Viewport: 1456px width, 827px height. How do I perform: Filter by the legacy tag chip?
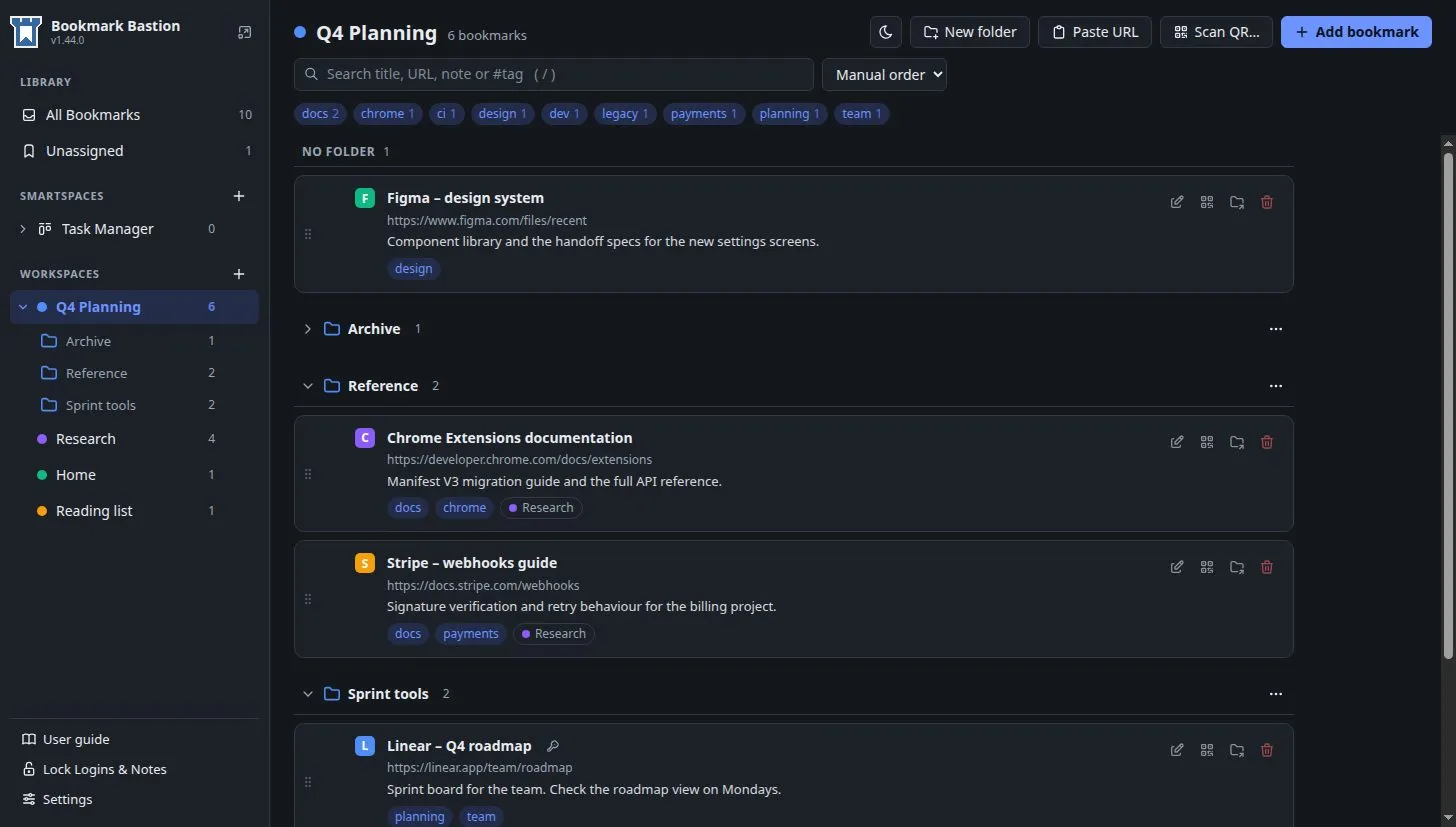[x=626, y=114]
